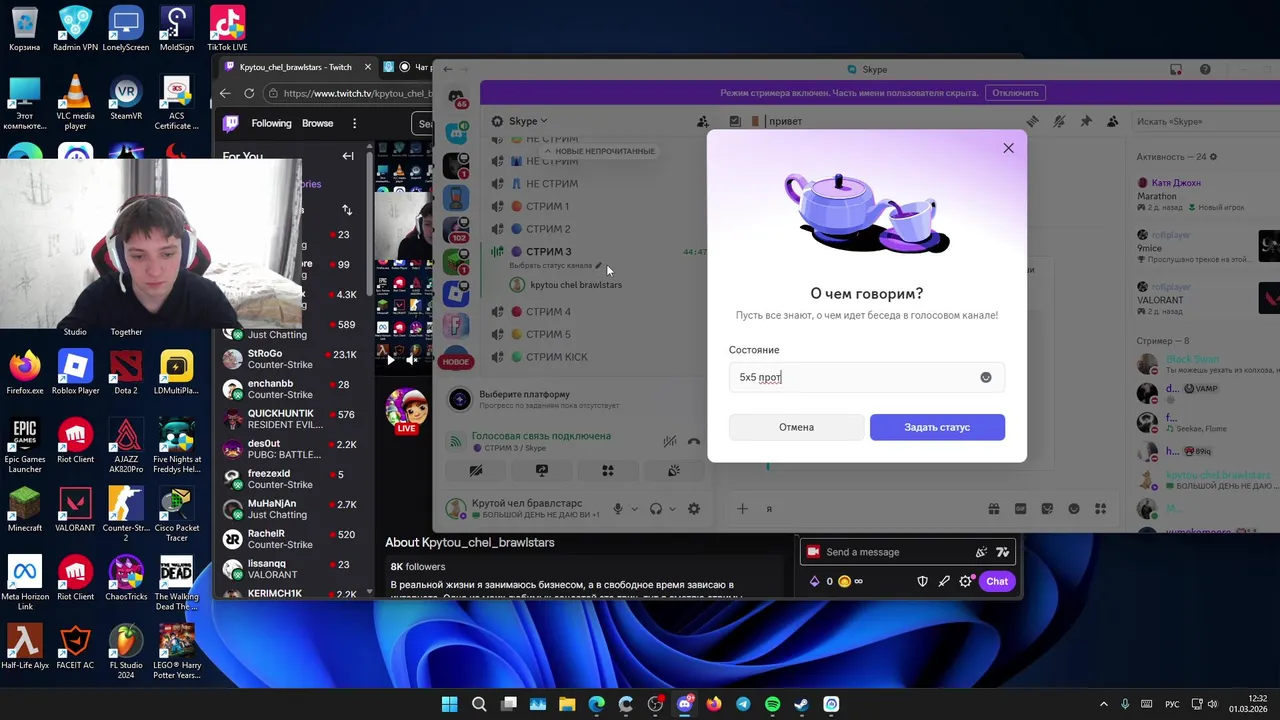Collapse the Twitch For You sidebar
This screenshot has width=1280, height=720.
348,156
